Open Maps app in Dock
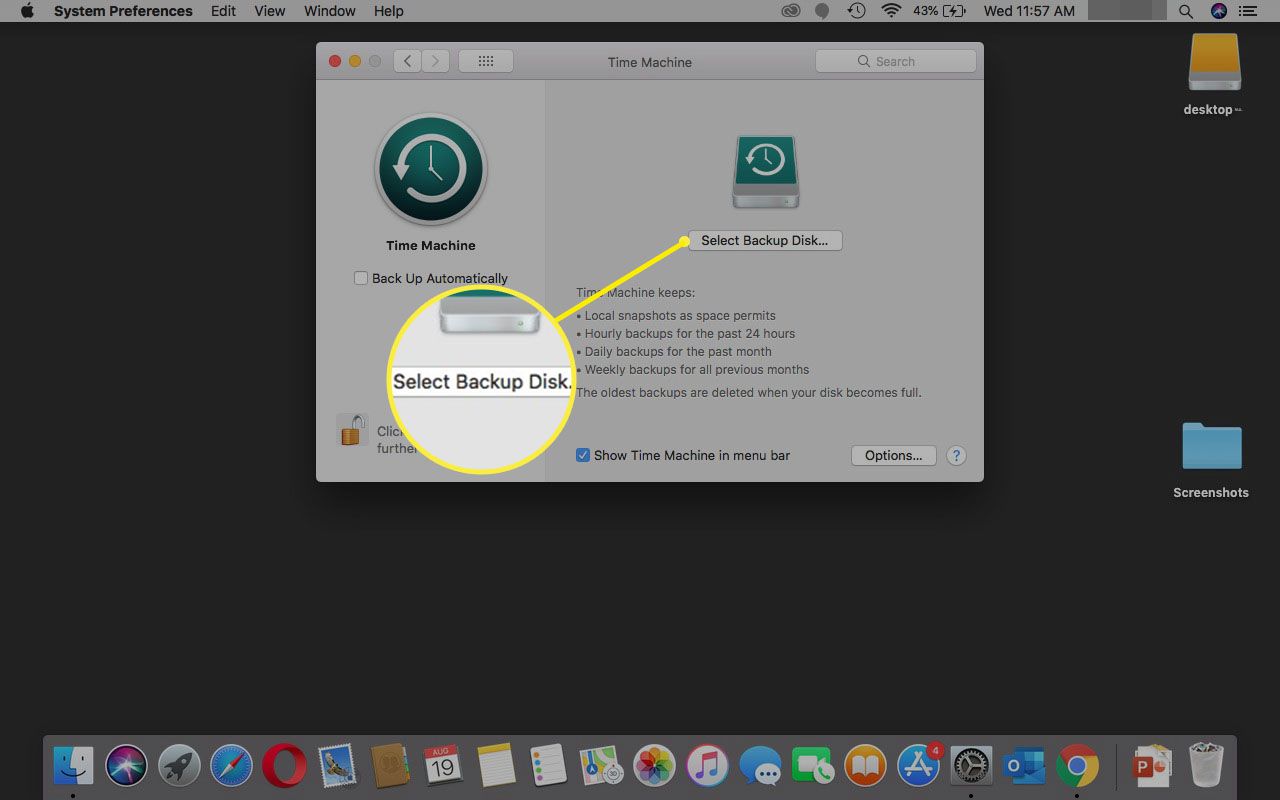The width and height of the screenshot is (1280, 800). [602, 767]
